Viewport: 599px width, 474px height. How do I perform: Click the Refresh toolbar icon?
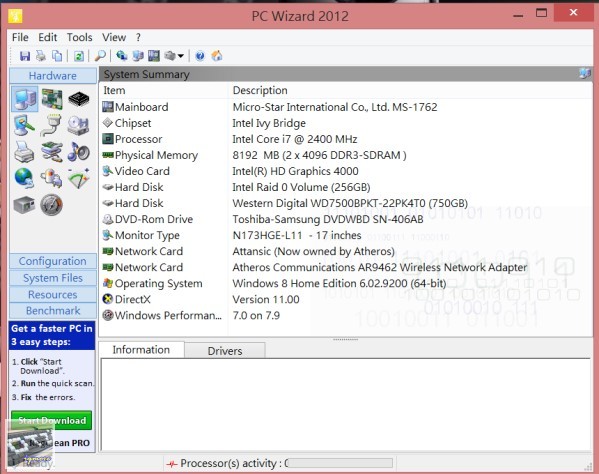click(x=79, y=56)
